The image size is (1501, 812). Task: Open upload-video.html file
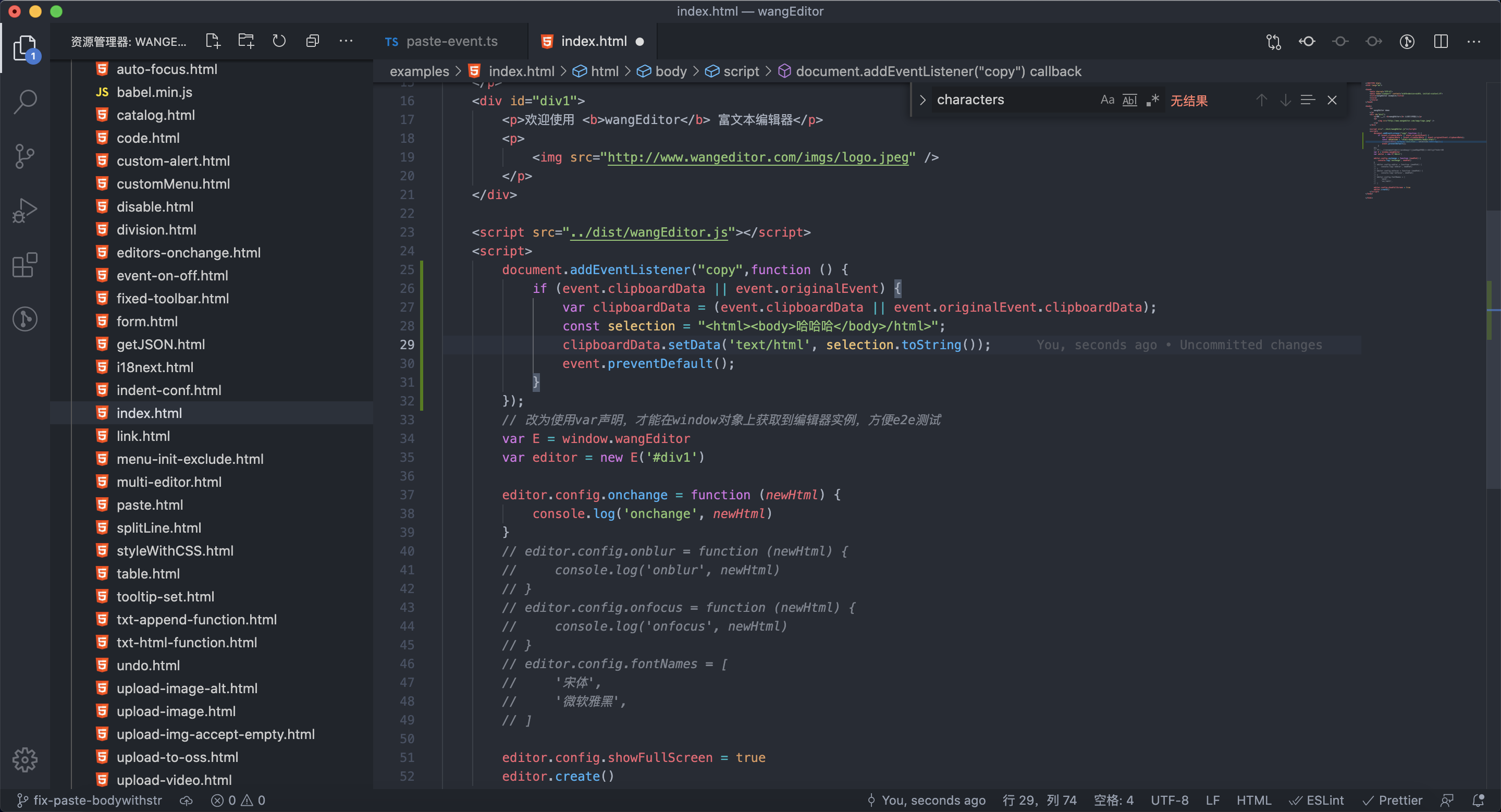174,780
